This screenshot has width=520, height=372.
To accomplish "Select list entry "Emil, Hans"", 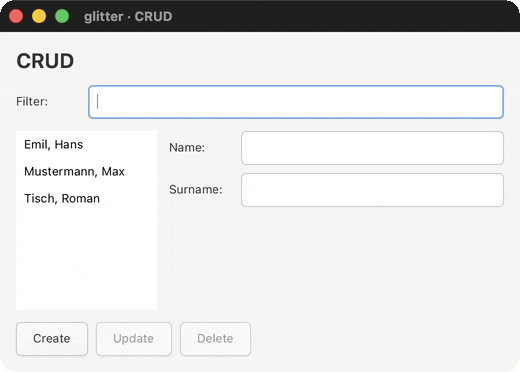I will 87,145.
